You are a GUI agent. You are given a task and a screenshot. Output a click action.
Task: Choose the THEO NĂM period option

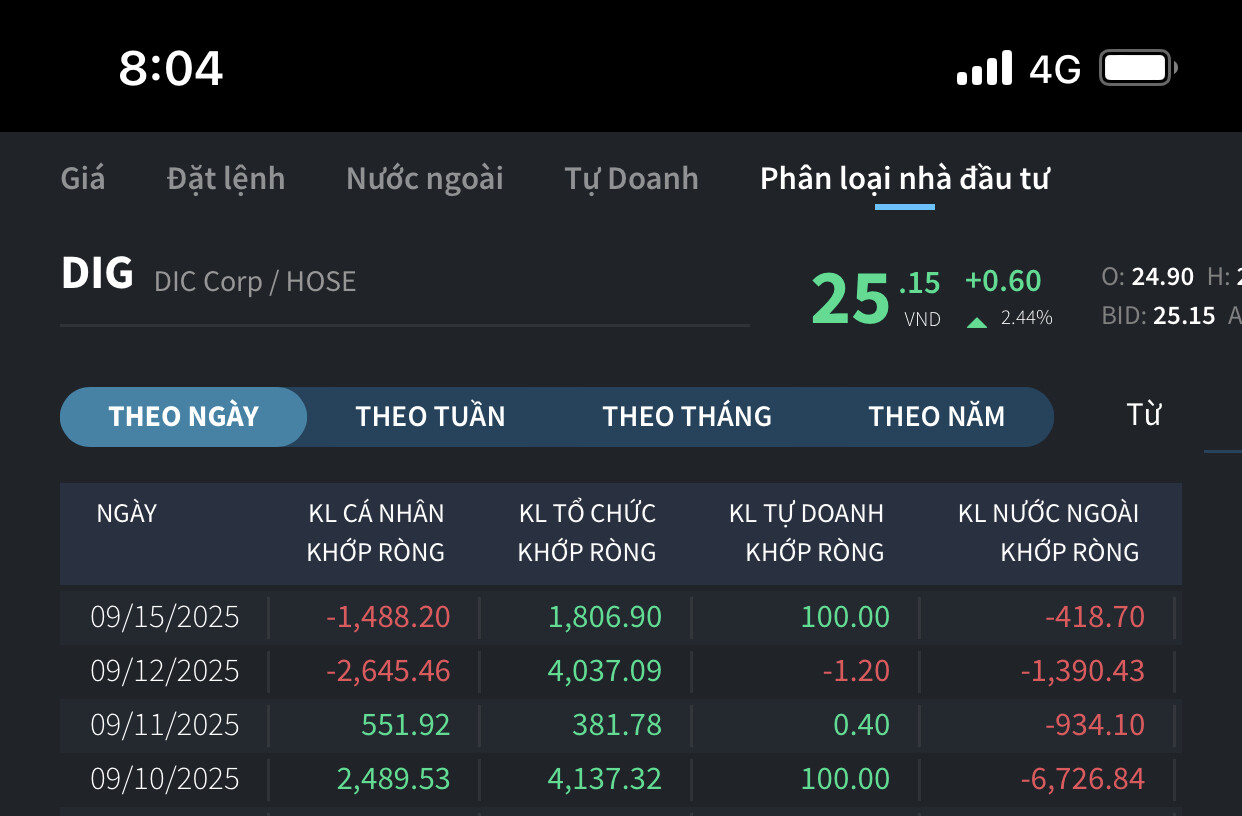coord(936,417)
